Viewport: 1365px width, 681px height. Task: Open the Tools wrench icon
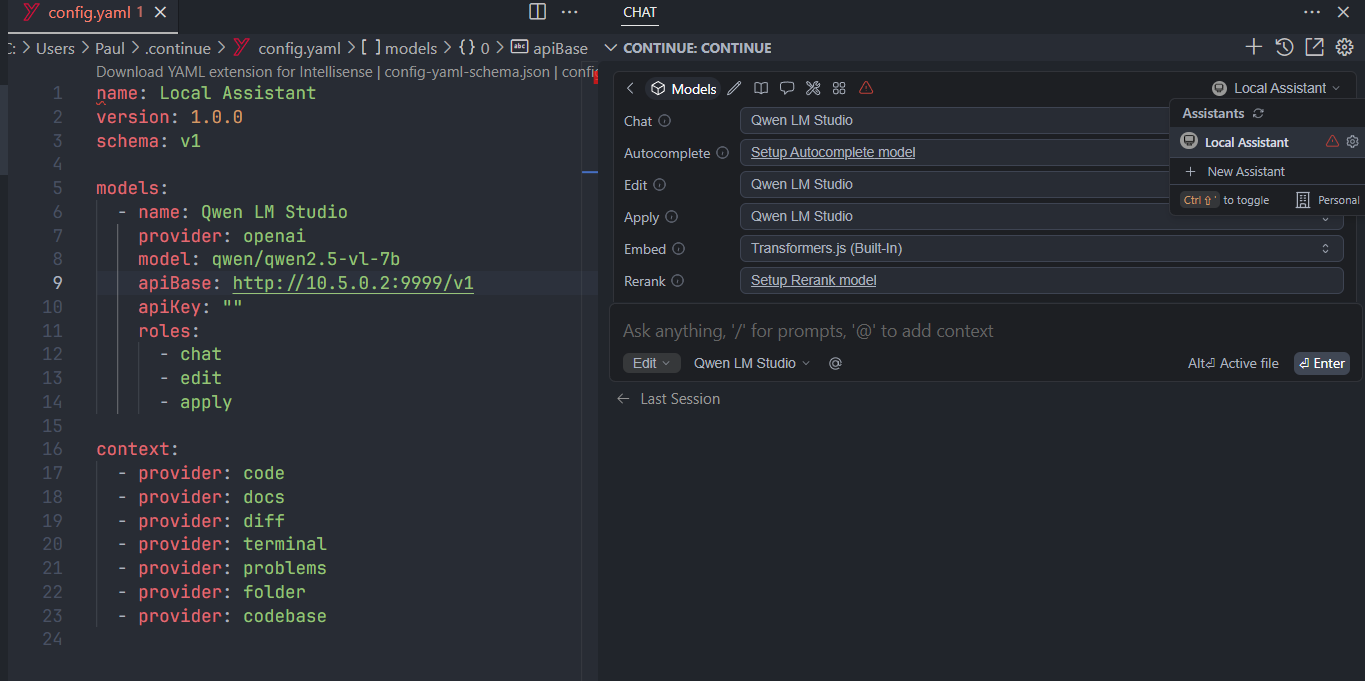pyautogui.click(x=813, y=88)
